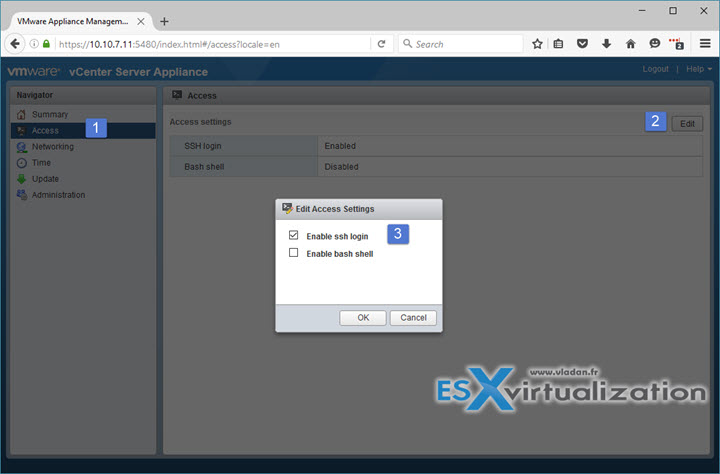Click the Edit button for Access settings
720x474 pixels.
[687, 124]
